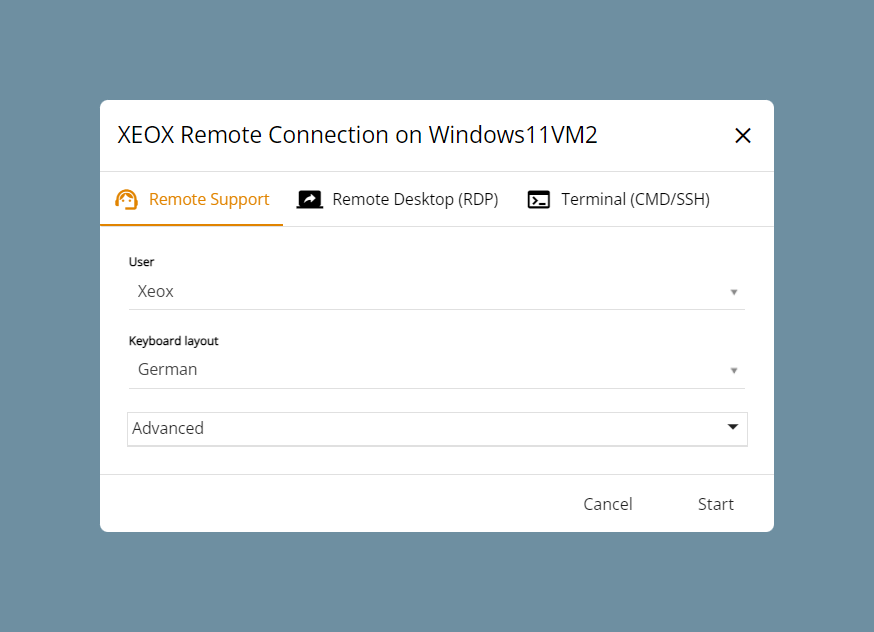
Task: Switch to the Remote Support tab label
Action: 209,200
